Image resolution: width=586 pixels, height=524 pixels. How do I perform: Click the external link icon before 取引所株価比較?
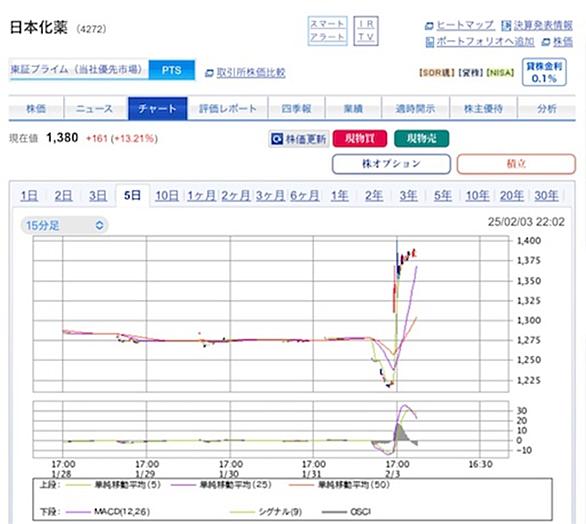click(209, 73)
